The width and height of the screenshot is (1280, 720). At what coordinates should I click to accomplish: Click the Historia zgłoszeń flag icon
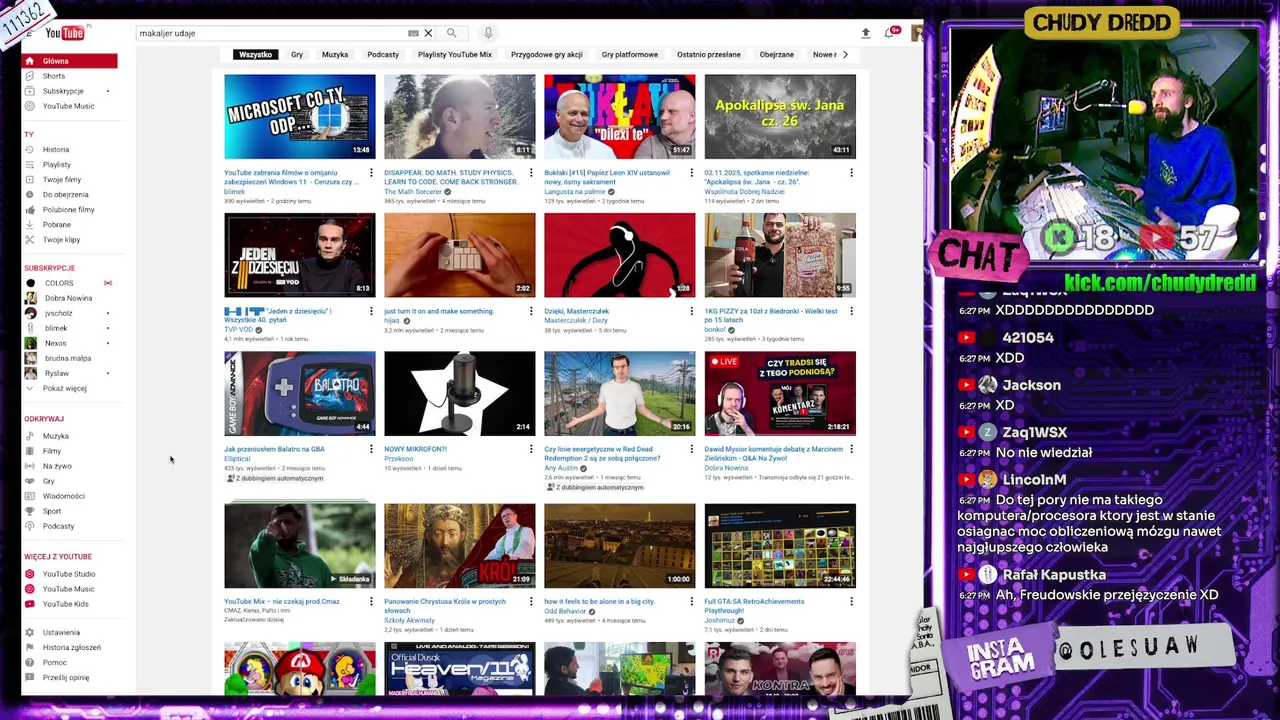[30, 647]
